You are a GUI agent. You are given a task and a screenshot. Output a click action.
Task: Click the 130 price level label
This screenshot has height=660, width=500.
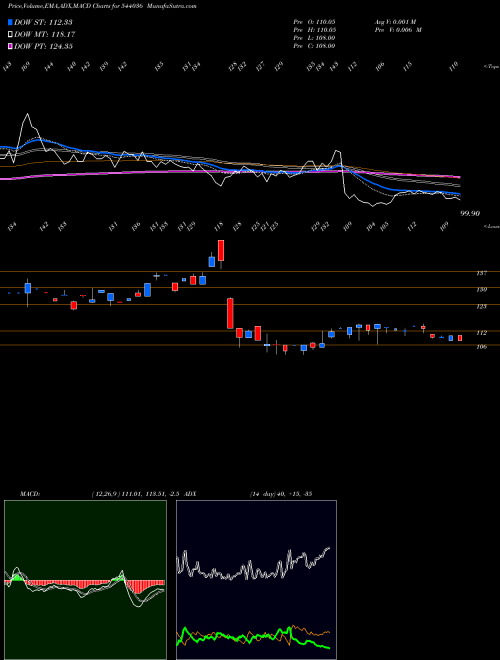click(x=481, y=290)
